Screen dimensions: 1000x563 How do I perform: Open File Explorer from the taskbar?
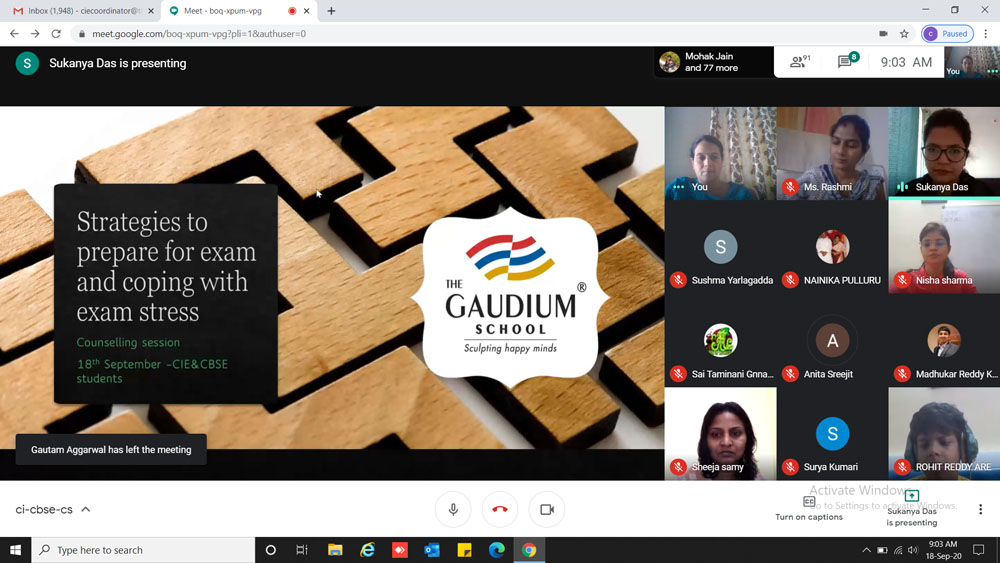click(x=335, y=550)
